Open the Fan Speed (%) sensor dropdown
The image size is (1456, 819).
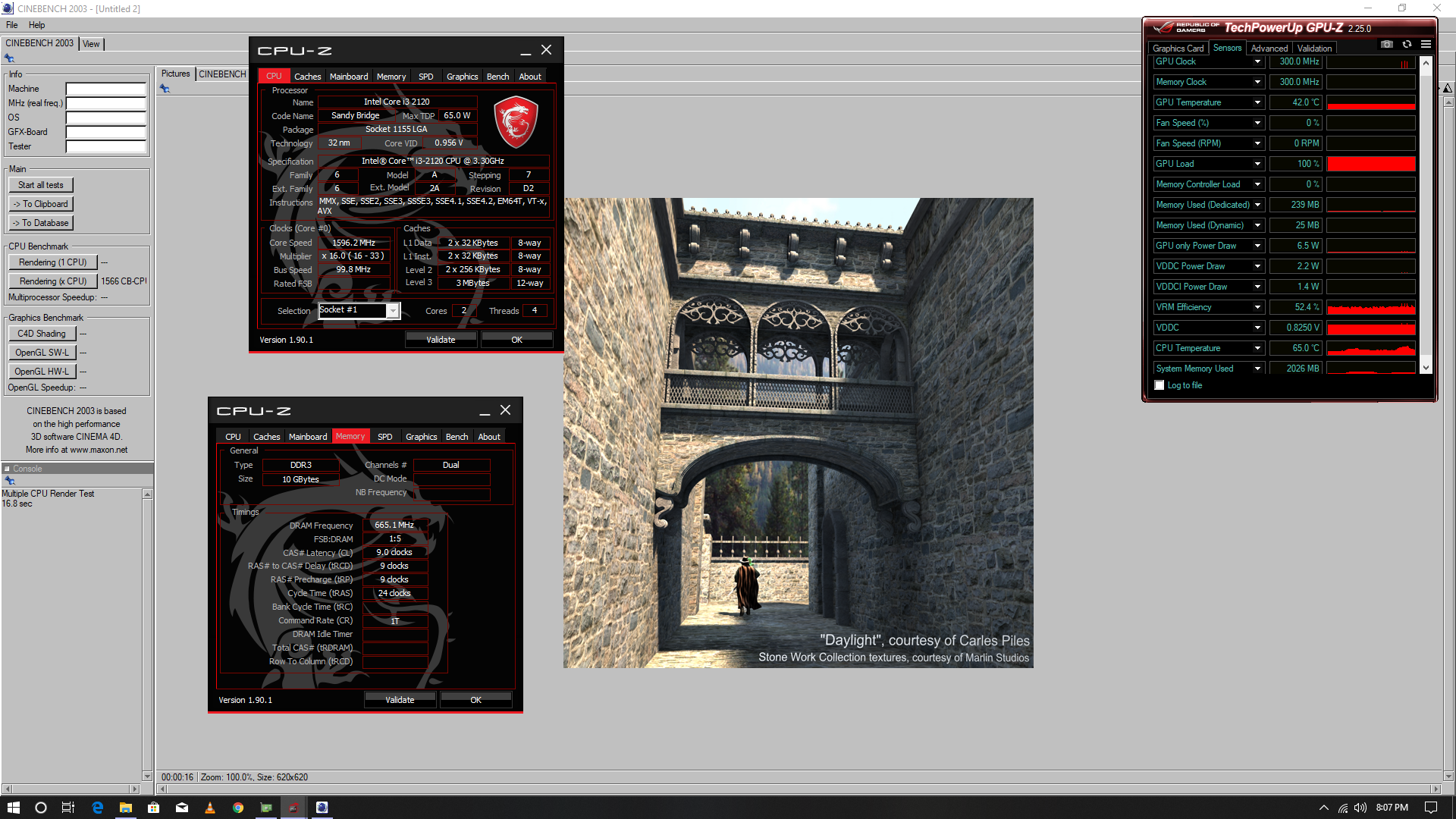pos(1257,123)
